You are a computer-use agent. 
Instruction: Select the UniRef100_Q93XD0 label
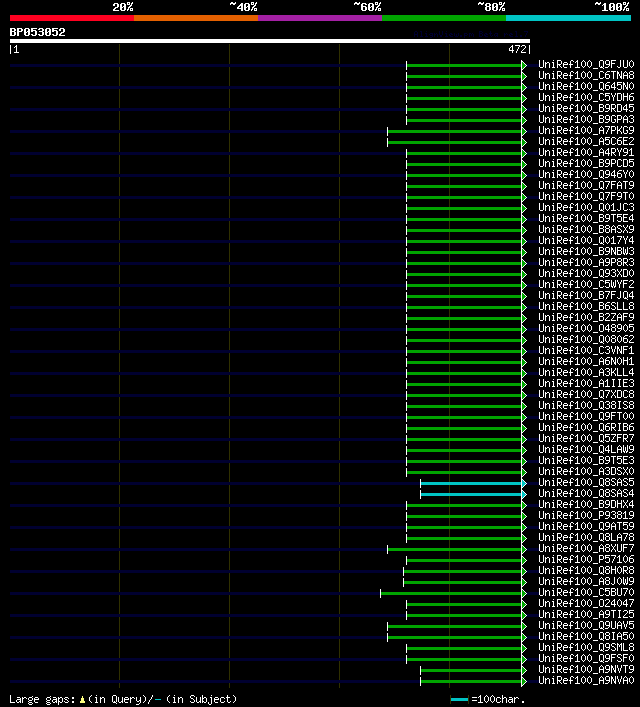[586, 274]
